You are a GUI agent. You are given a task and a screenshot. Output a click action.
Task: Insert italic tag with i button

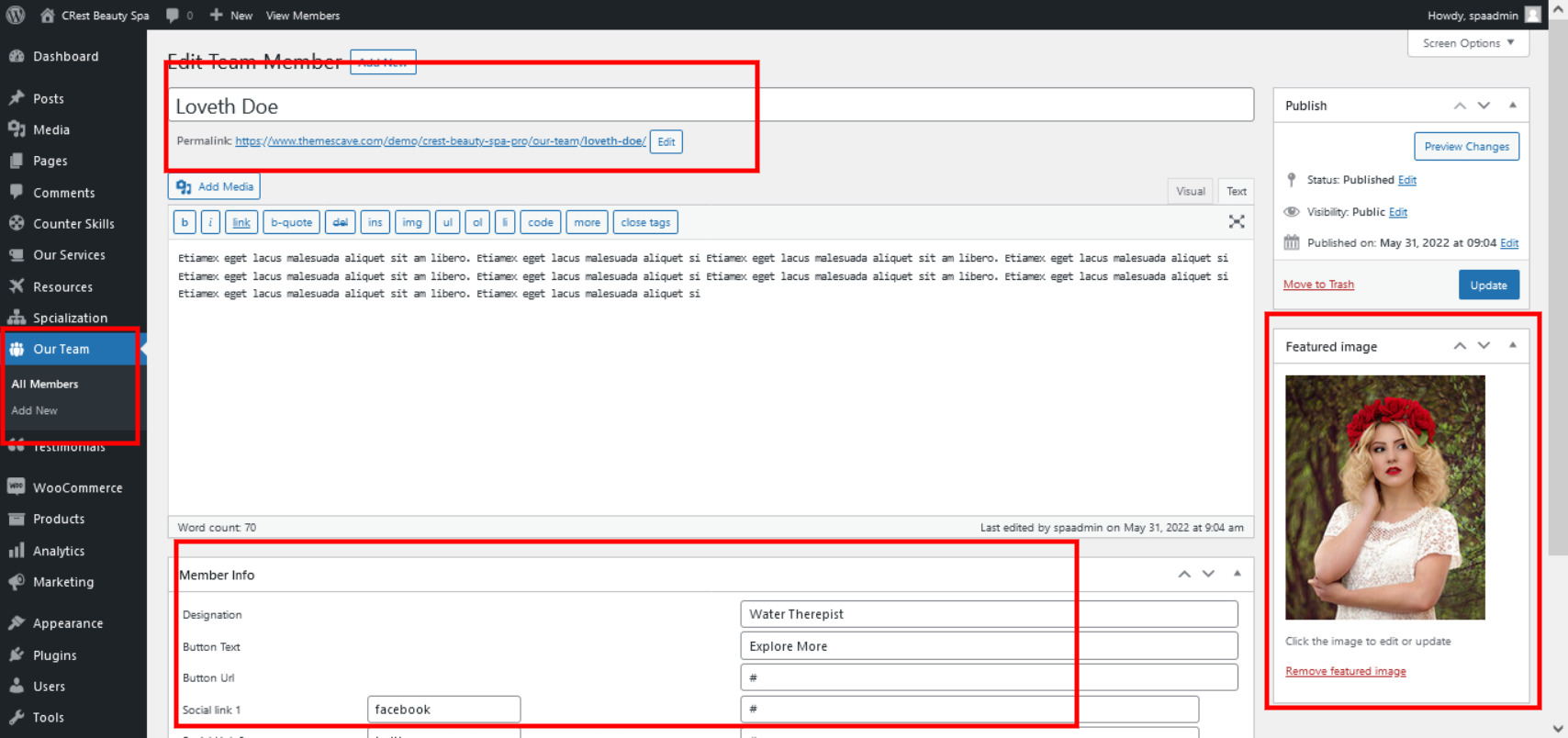coord(210,222)
